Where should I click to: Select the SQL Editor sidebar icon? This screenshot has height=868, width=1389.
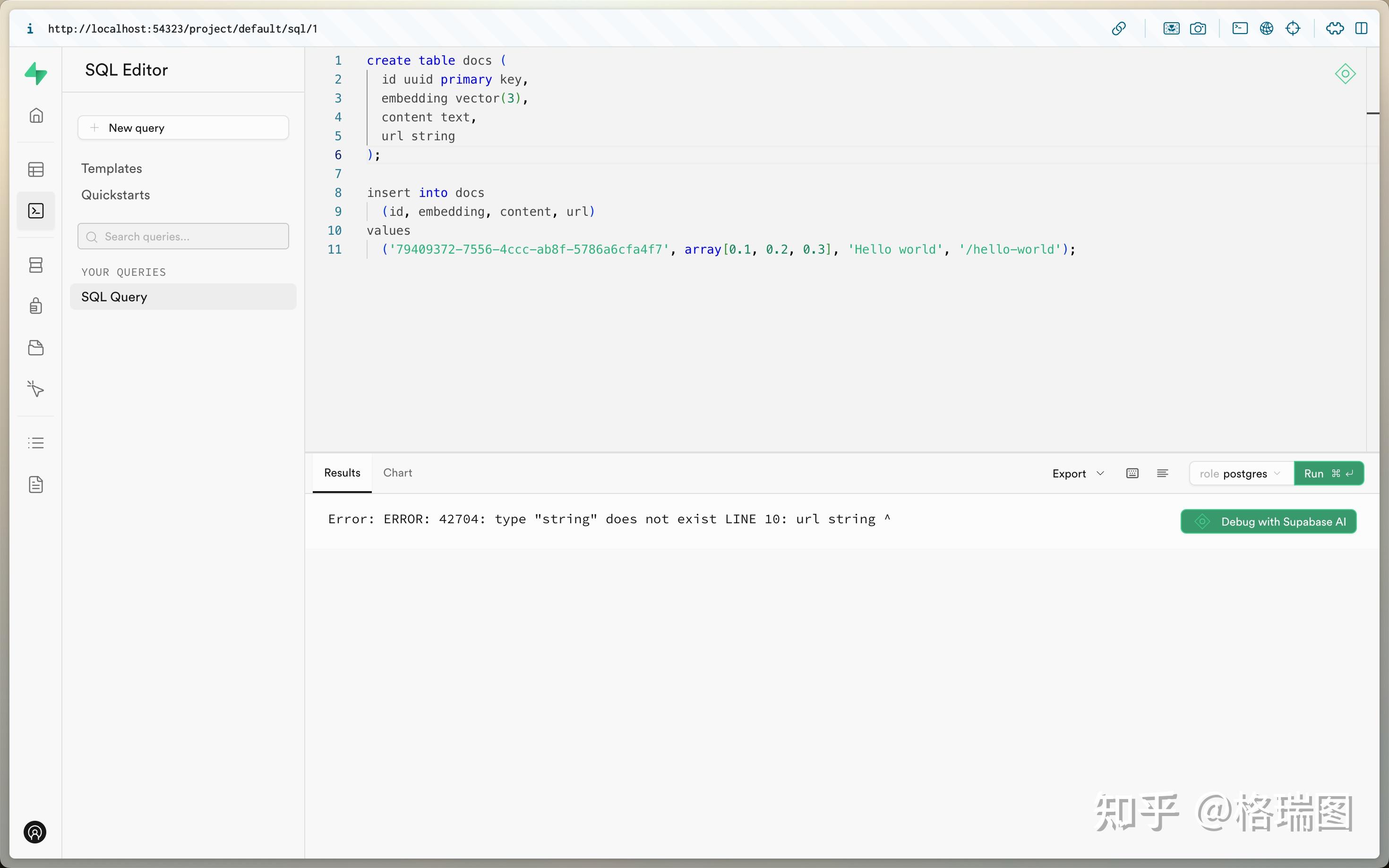pyautogui.click(x=36, y=211)
